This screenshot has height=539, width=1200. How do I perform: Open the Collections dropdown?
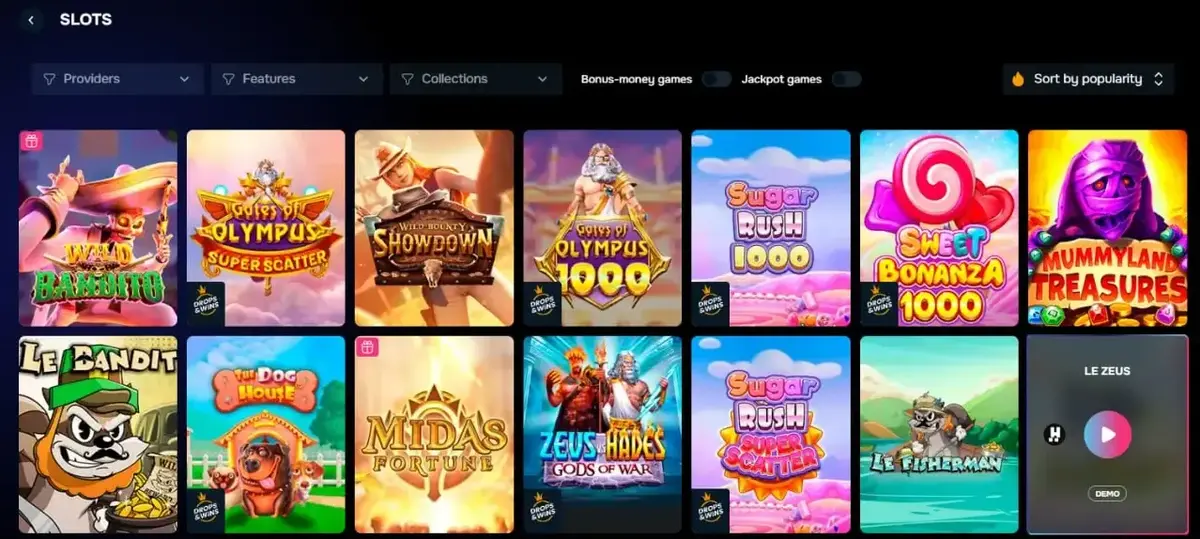click(476, 79)
